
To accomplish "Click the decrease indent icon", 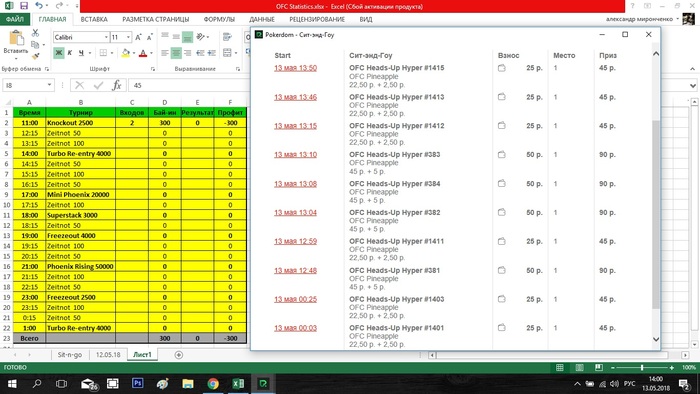I will 200,53.
